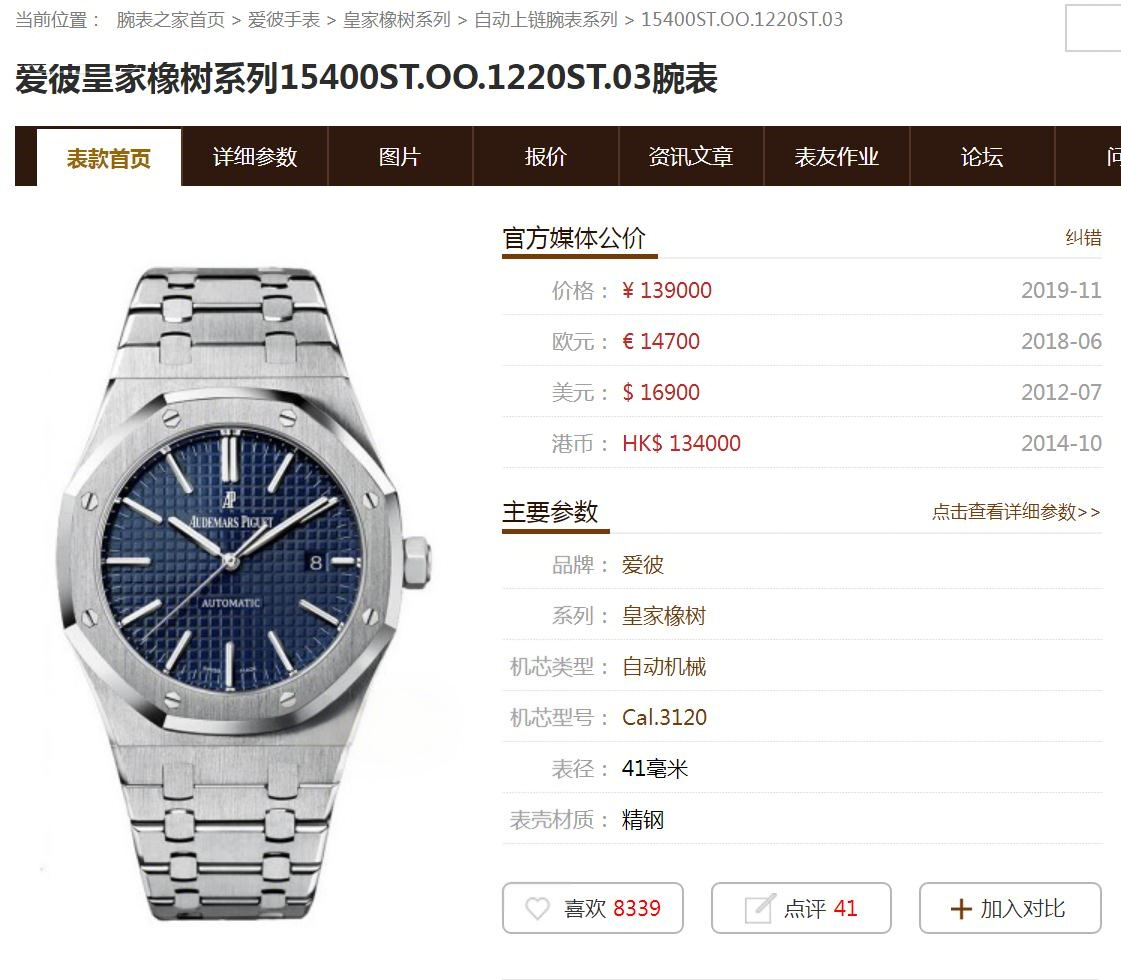Click the 纠错 correction link

1083,237
